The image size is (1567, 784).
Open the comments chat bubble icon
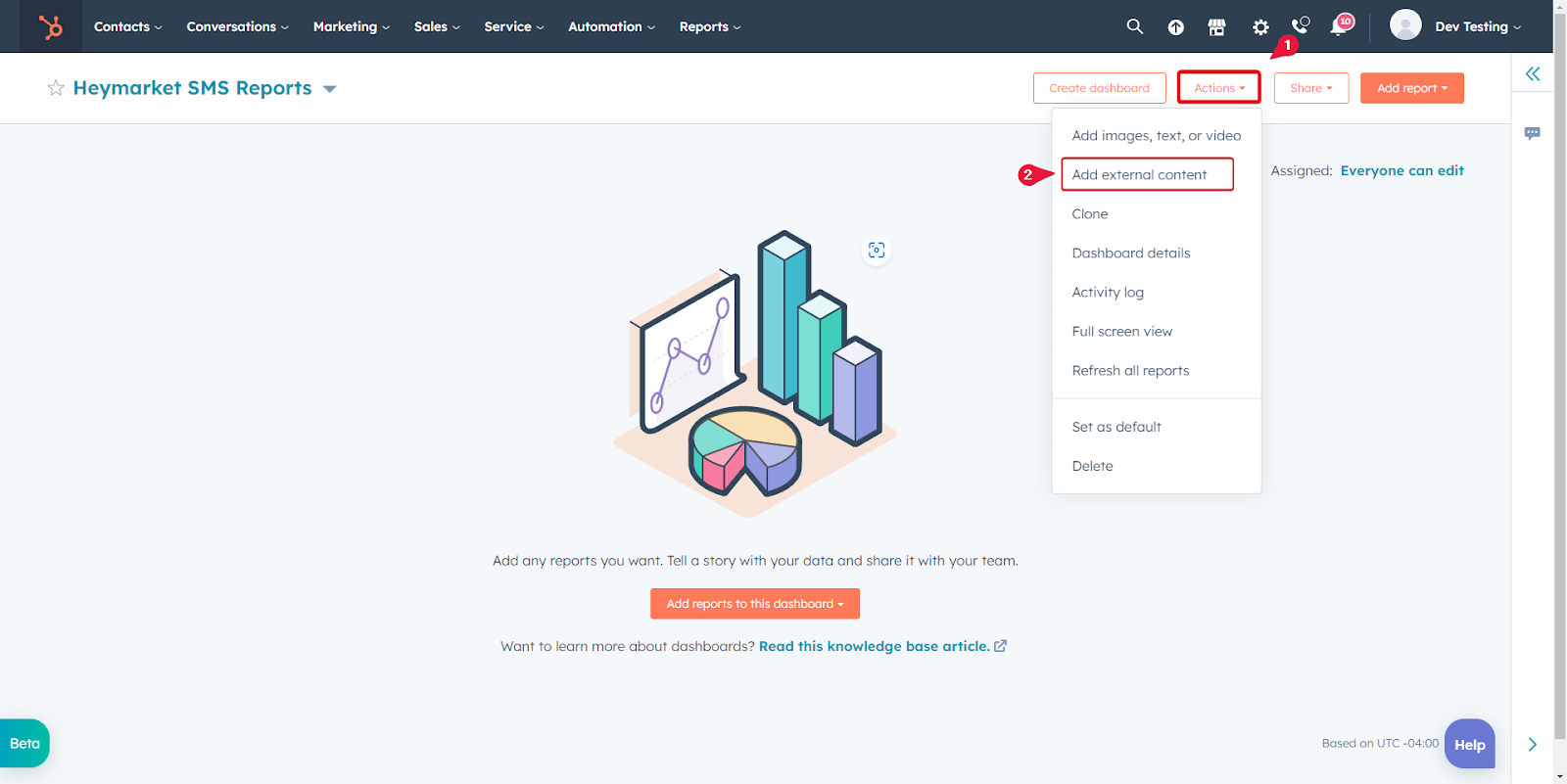[x=1533, y=133]
